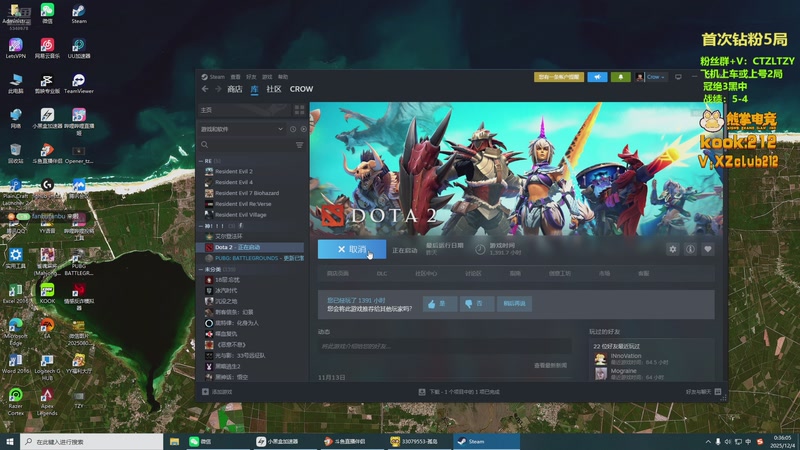Open Steam desktop shortcut icon

79,14
